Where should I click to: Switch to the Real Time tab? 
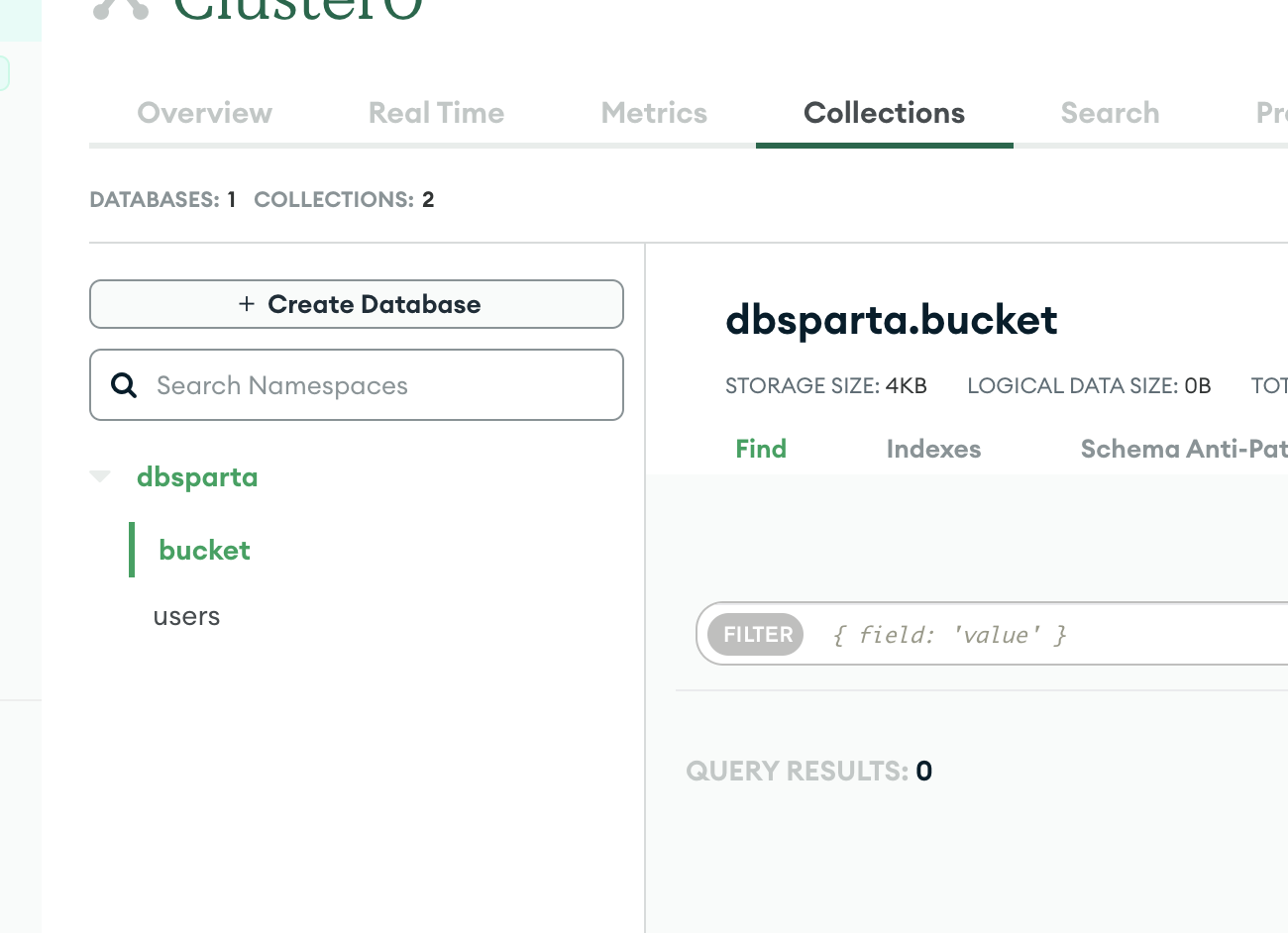tap(436, 113)
